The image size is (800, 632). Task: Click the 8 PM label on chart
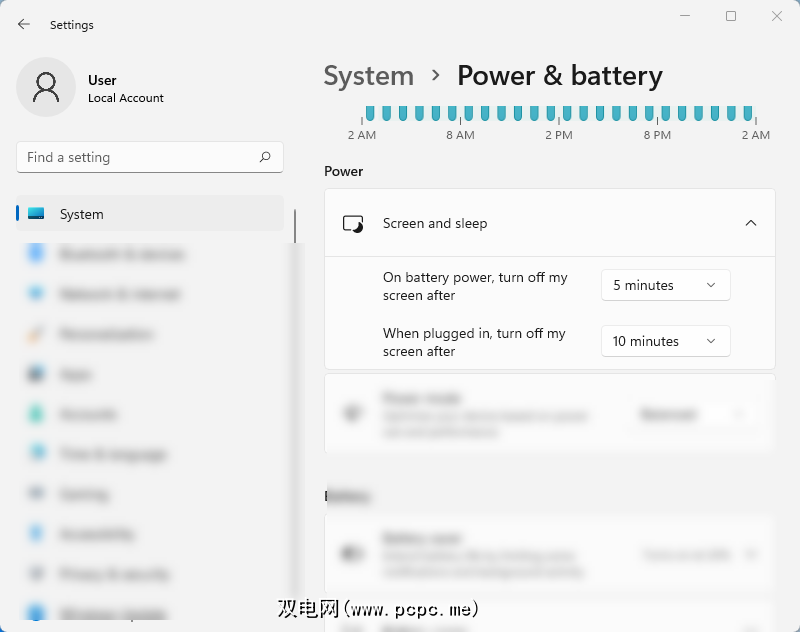click(x=657, y=135)
